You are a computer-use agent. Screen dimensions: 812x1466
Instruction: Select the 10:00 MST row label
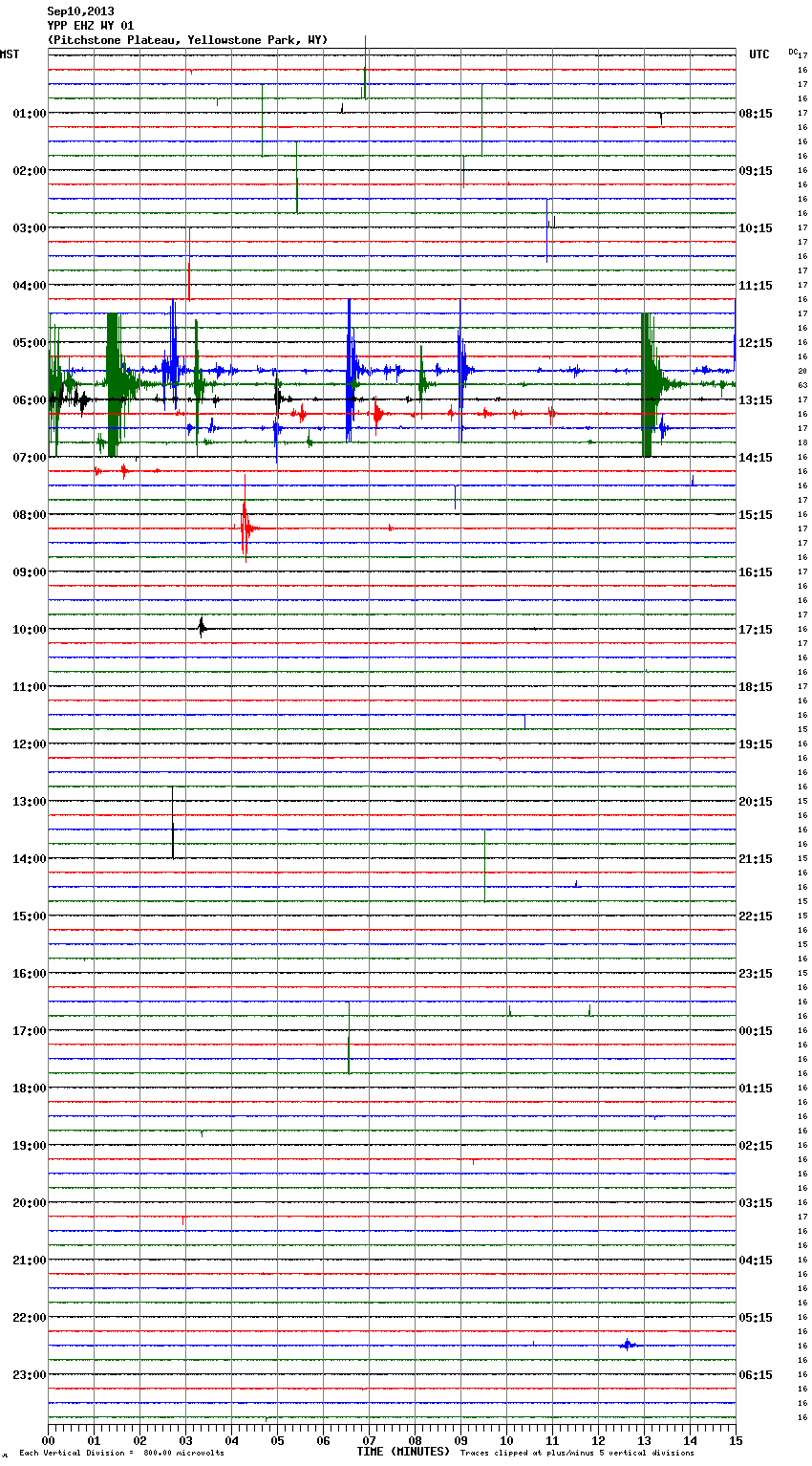(30, 629)
